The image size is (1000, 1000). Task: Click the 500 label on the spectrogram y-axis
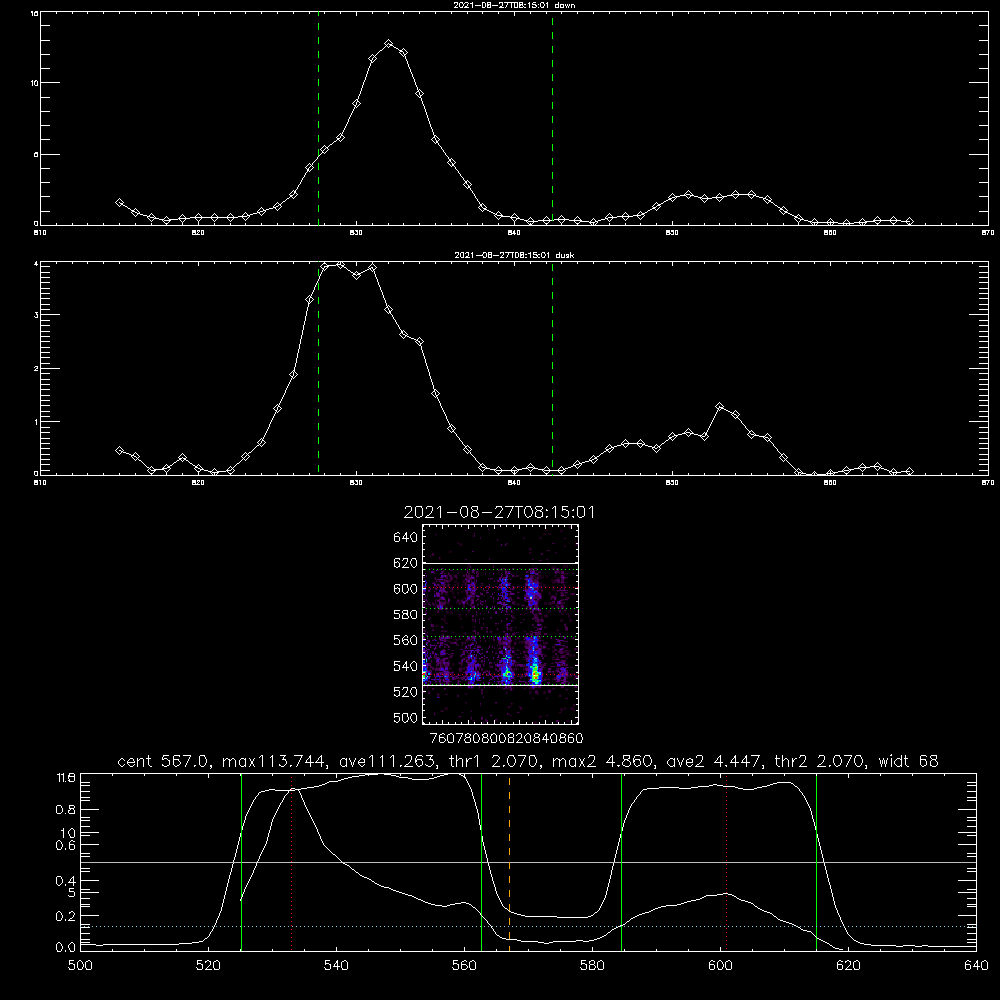405,717
